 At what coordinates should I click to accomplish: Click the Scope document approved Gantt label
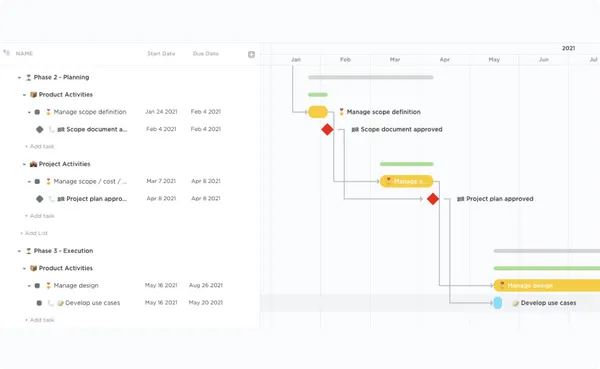(x=401, y=129)
